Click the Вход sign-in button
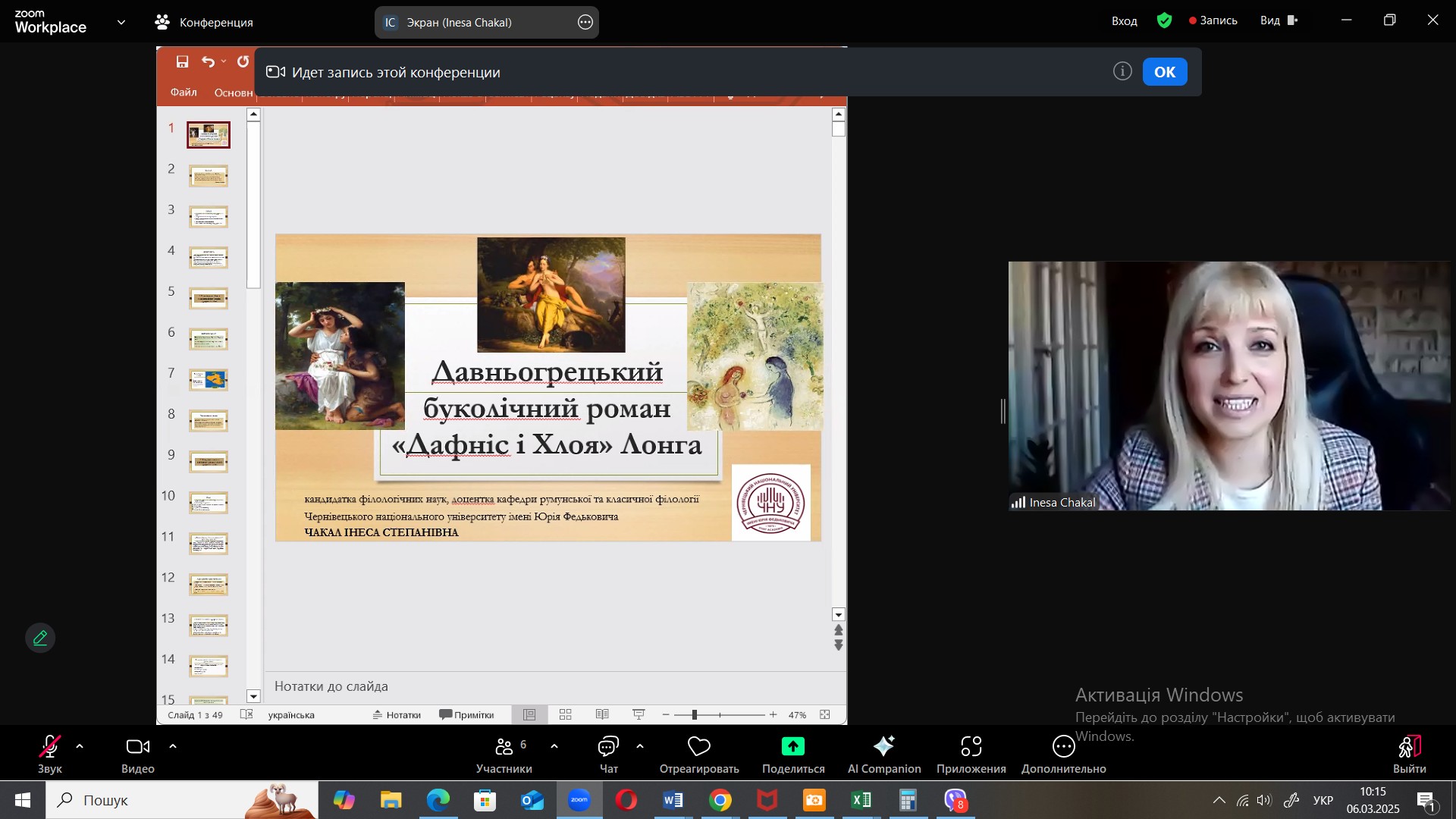 click(1125, 21)
